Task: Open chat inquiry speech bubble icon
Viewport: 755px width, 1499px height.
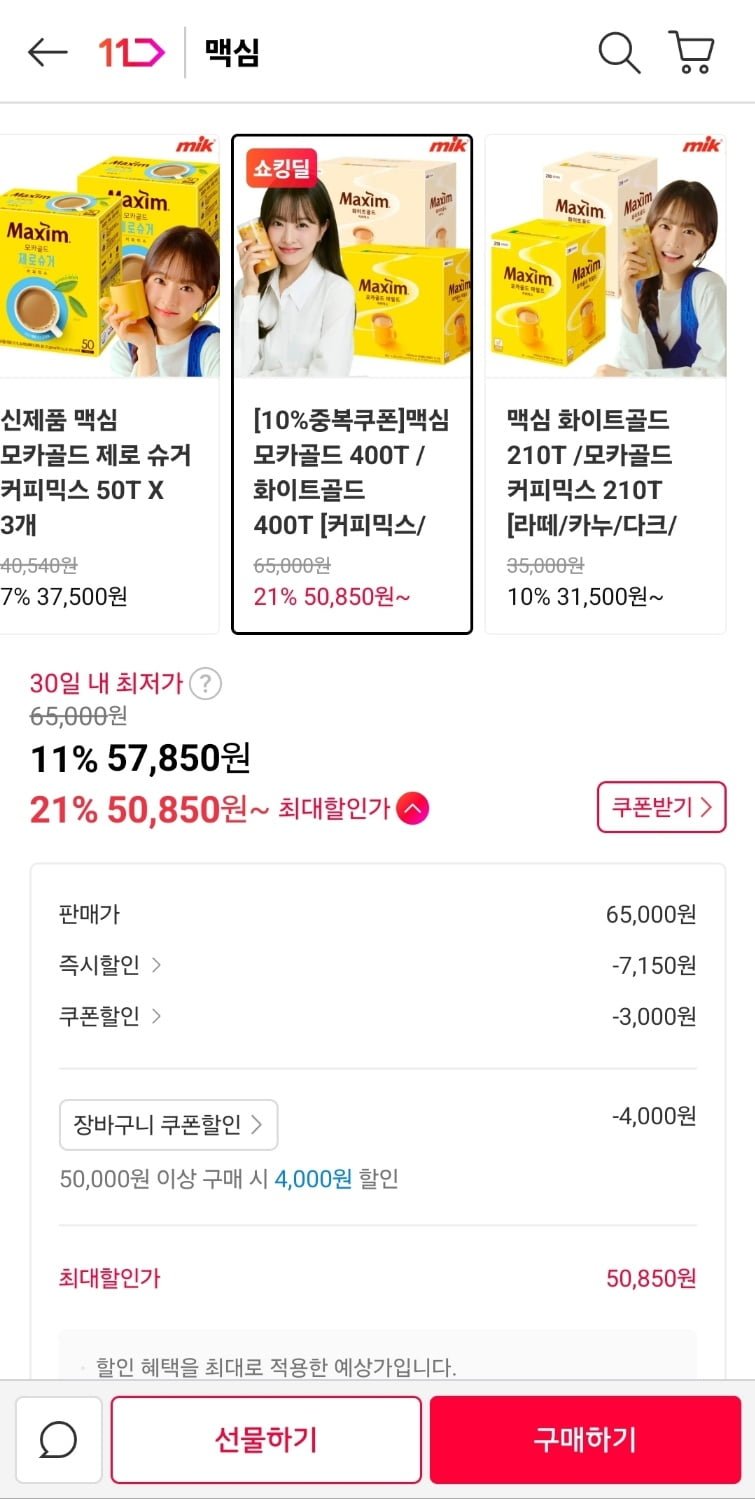Action: tap(59, 1440)
